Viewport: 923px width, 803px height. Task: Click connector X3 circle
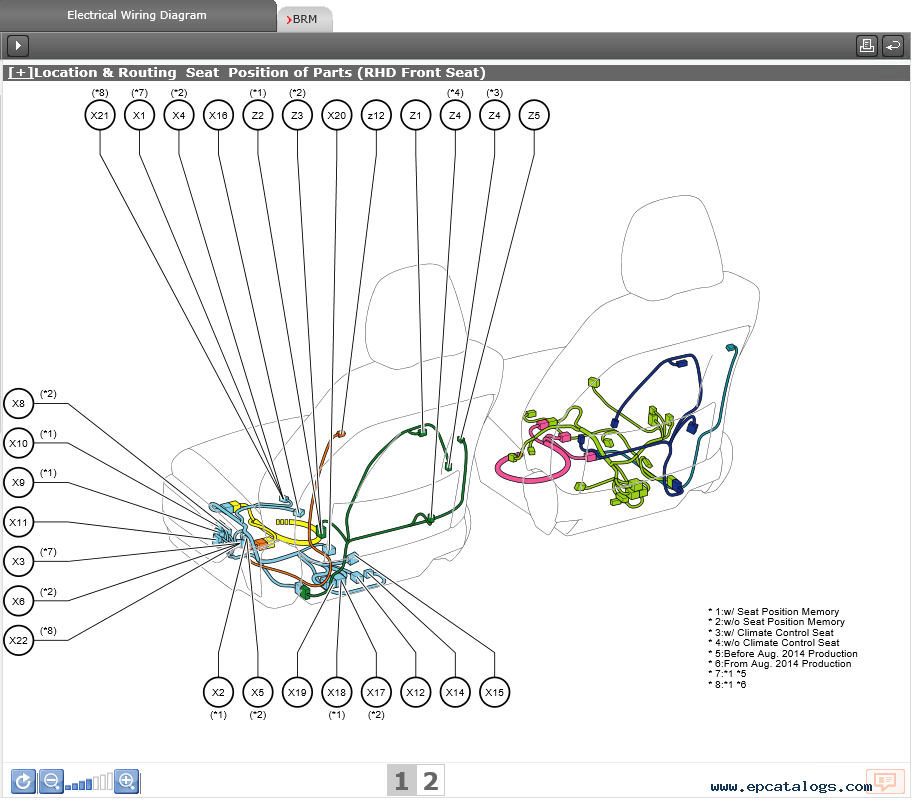point(18,562)
